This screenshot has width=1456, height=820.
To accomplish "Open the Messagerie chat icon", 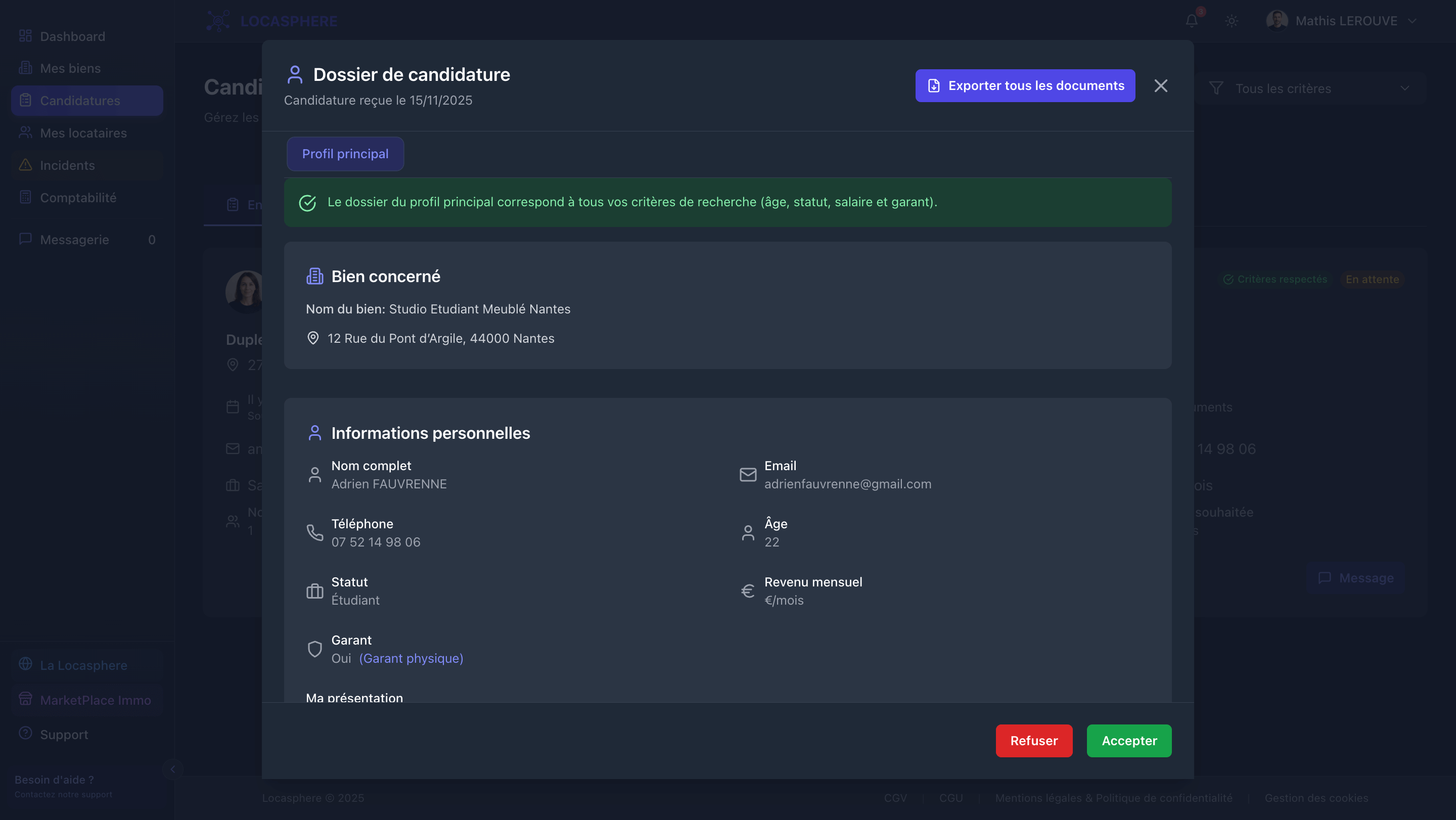I will click(25, 239).
